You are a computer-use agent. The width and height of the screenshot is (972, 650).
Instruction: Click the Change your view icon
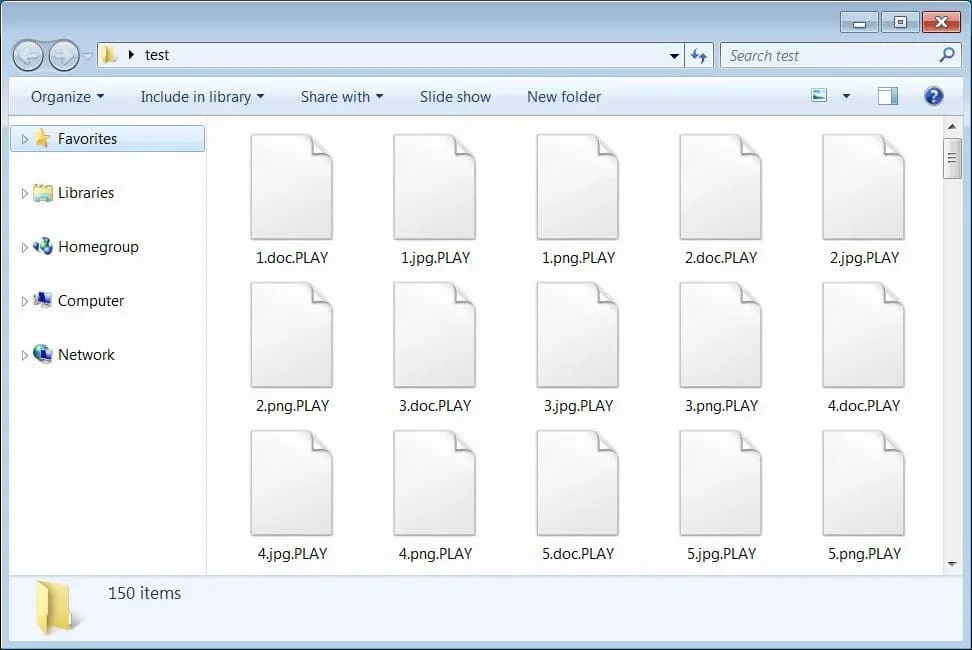click(x=820, y=96)
